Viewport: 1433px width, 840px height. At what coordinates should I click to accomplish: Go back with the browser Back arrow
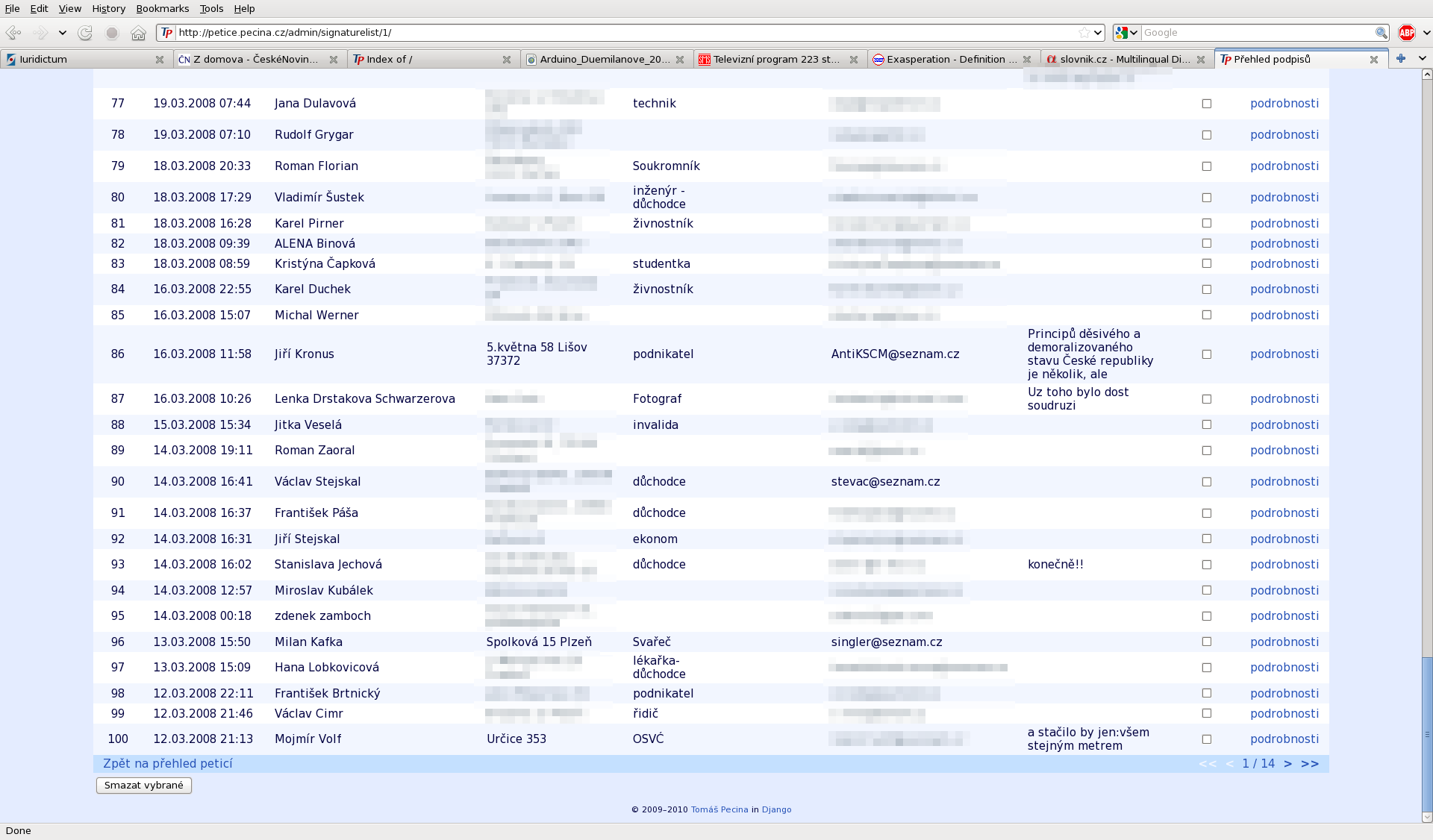point(13,33)
